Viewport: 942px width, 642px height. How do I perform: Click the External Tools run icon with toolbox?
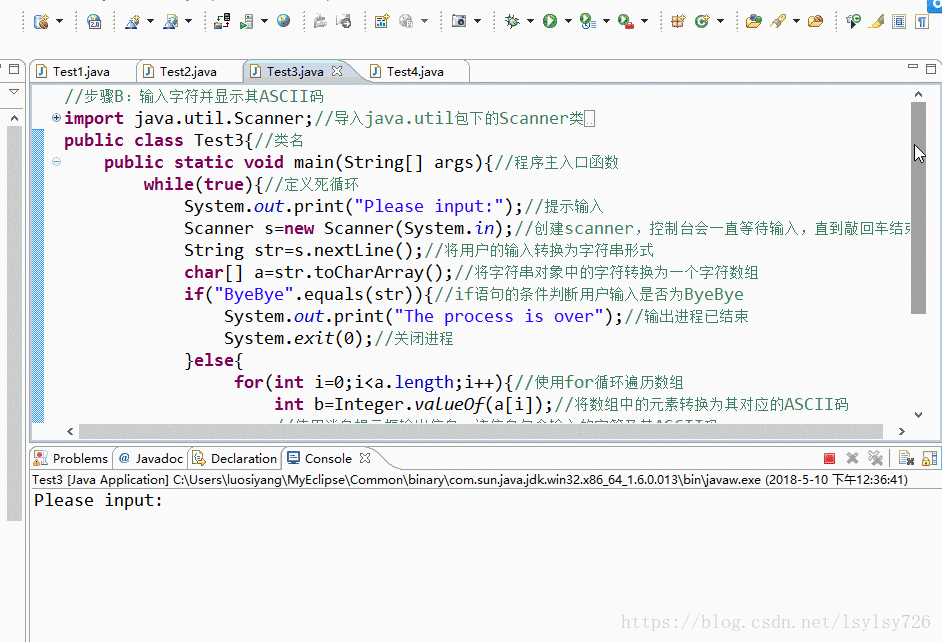626,22
